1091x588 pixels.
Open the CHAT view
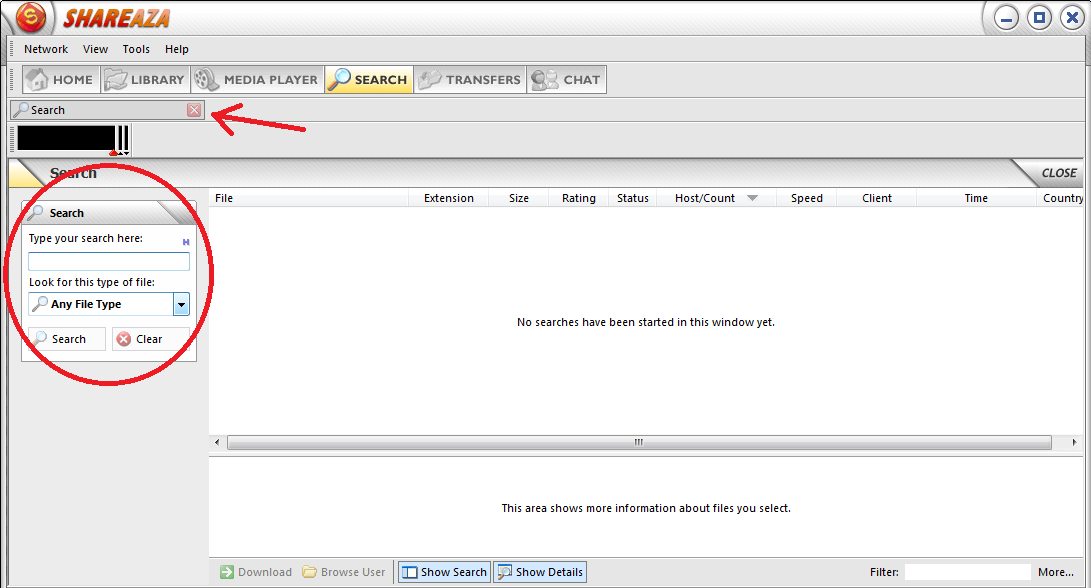[566, 79]
